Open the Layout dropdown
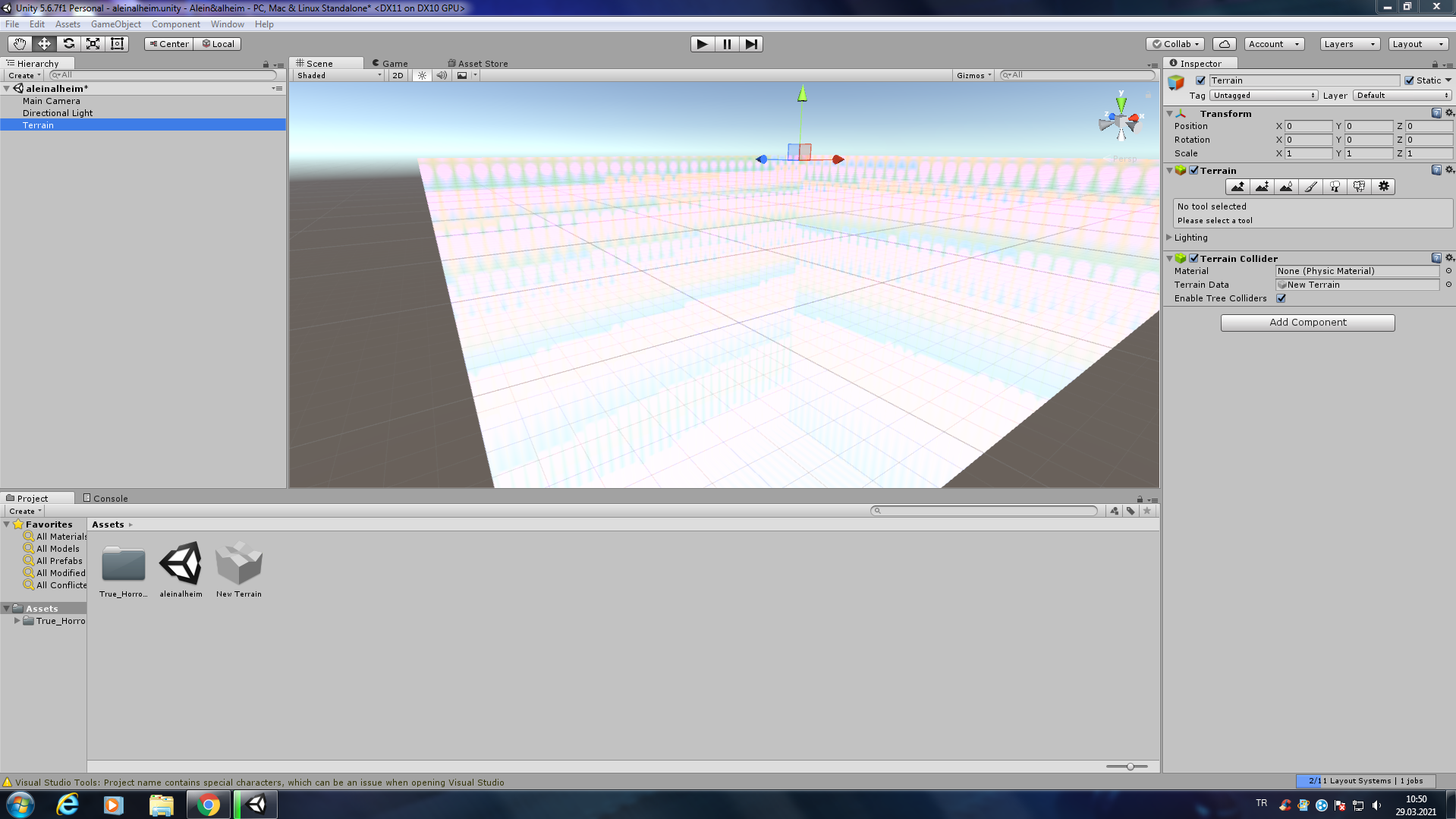Viewport: 1456px width, 819px height. point(1417,44)
